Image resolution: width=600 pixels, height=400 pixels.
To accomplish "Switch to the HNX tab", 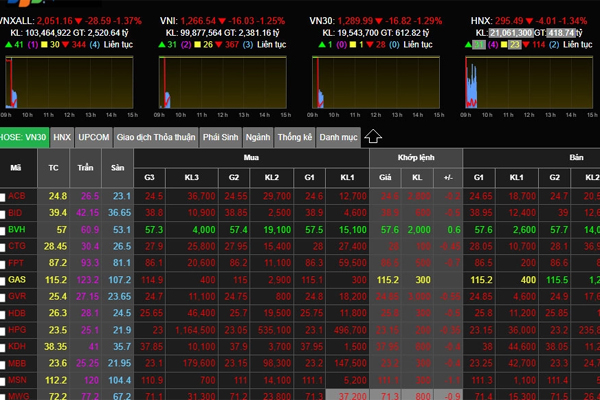I will pos(62,136).
